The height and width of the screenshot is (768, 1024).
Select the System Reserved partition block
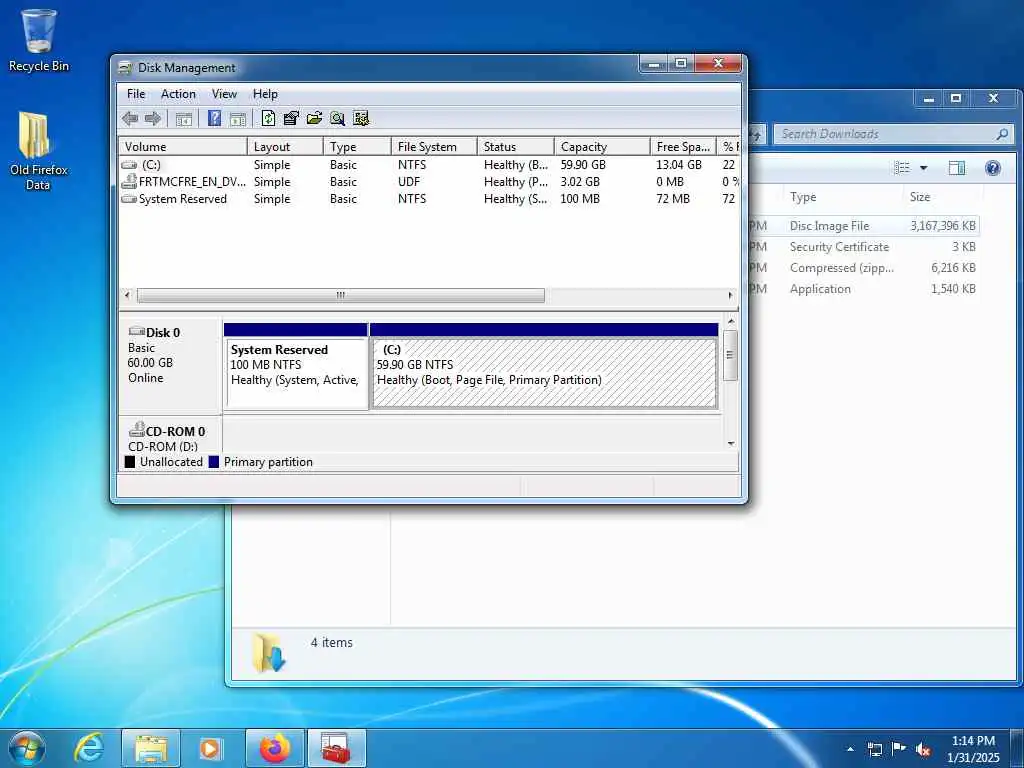point(296,367)
